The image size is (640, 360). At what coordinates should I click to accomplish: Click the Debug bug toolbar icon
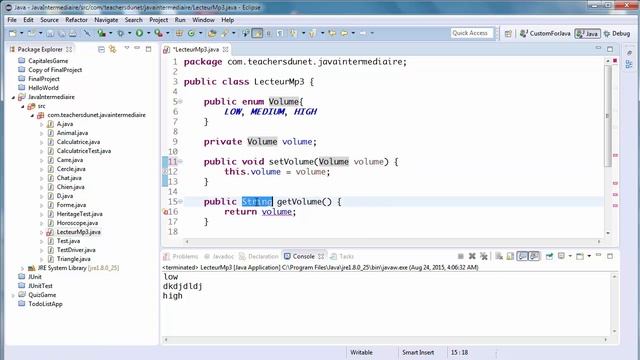(x=121, y=33)
